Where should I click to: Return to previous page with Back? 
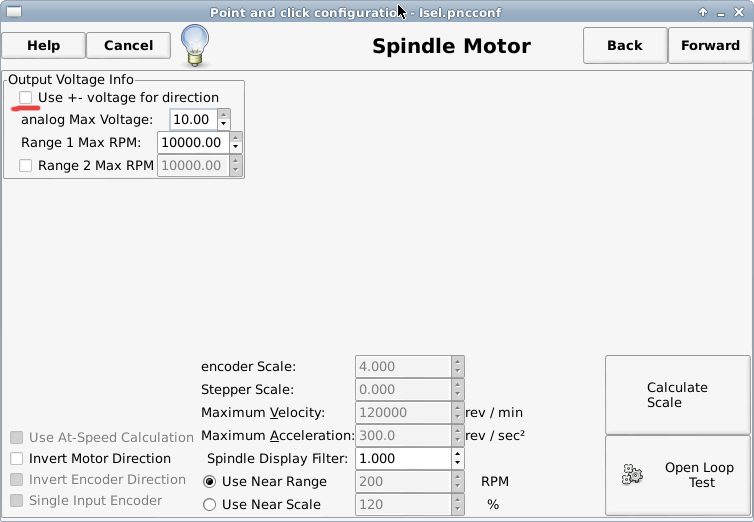pyautogui.click(x=625, y=46)
